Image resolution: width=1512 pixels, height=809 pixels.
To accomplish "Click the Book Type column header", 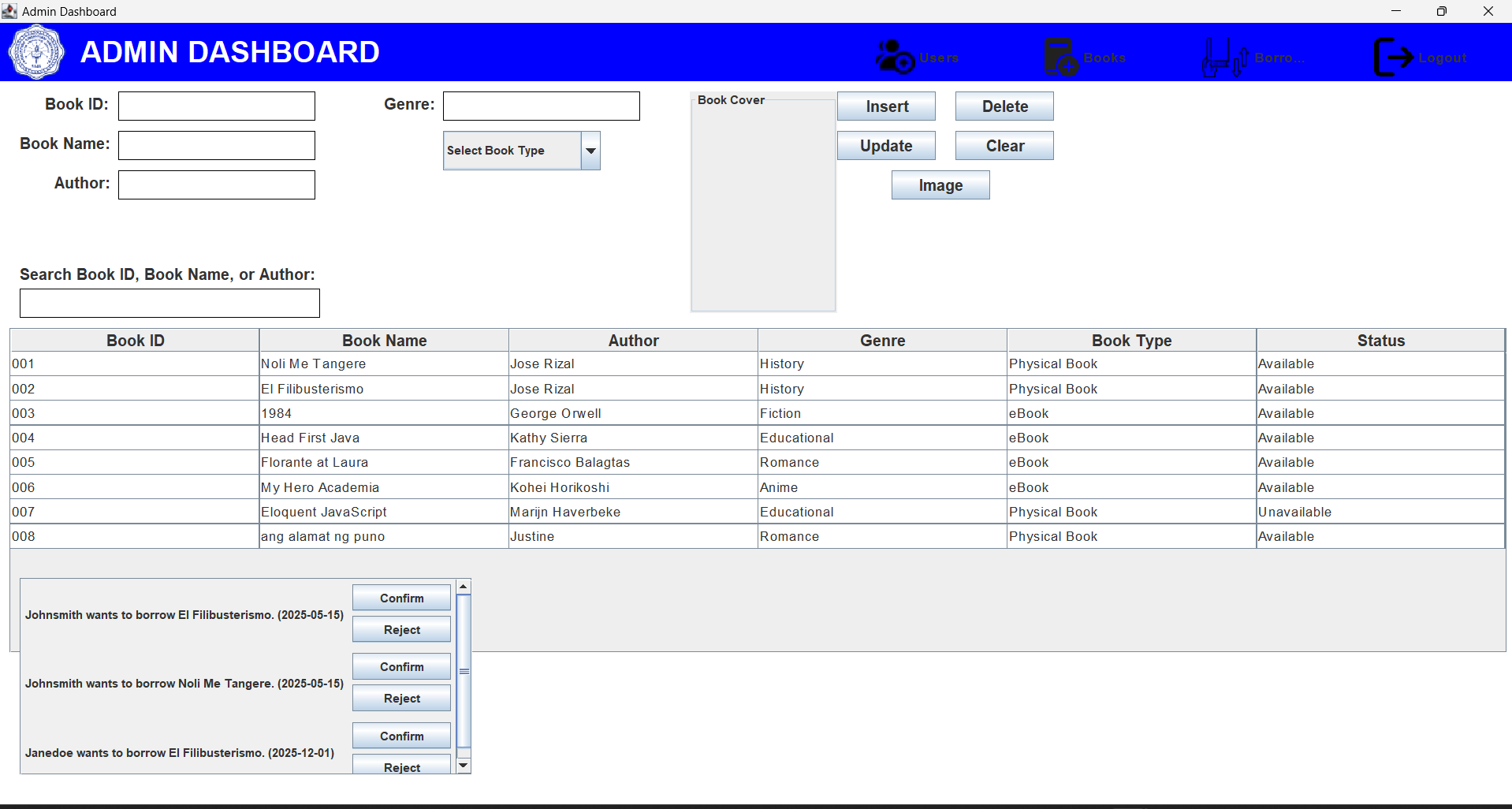I will [x=1131, y=341].
